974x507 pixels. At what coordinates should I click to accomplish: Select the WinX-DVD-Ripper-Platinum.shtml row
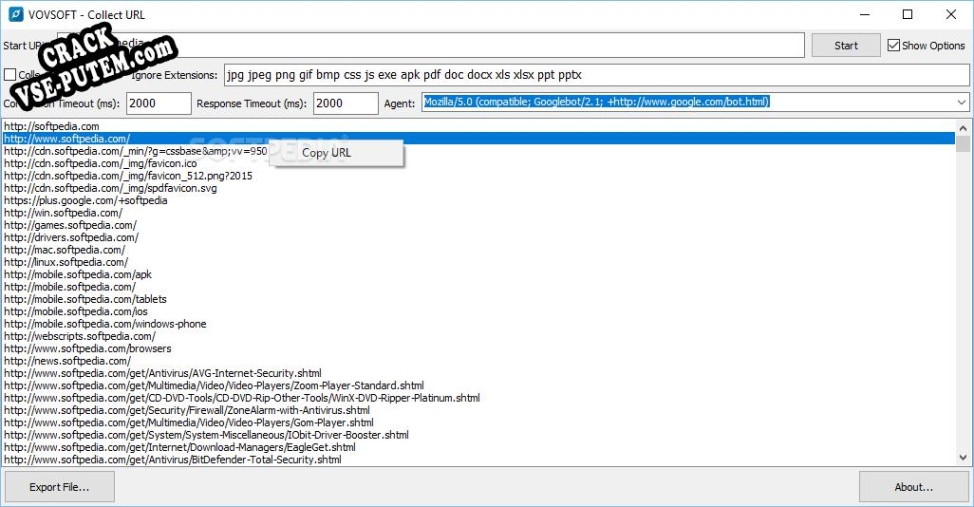pyautogui.click(x=478, y=398)
